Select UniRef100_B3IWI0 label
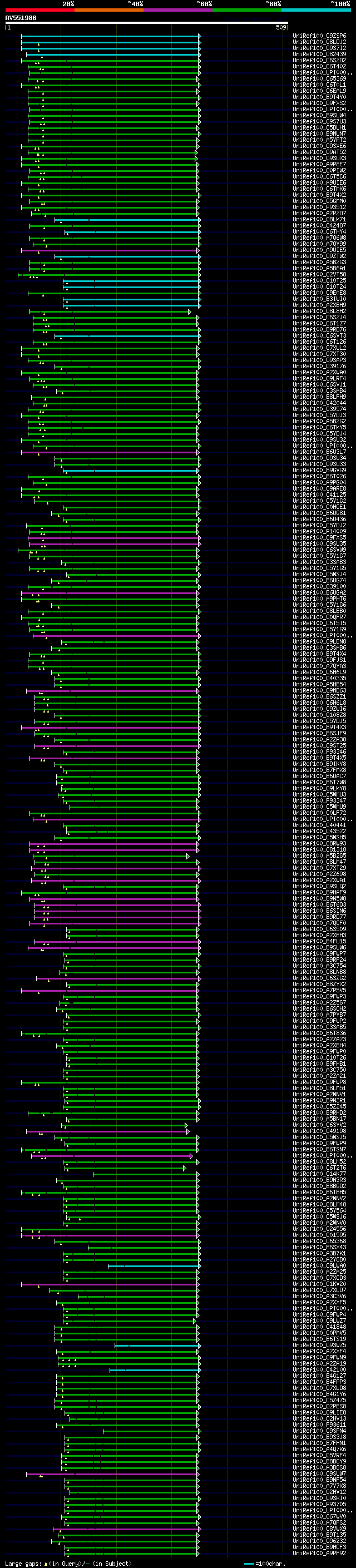 pos(319,299)
